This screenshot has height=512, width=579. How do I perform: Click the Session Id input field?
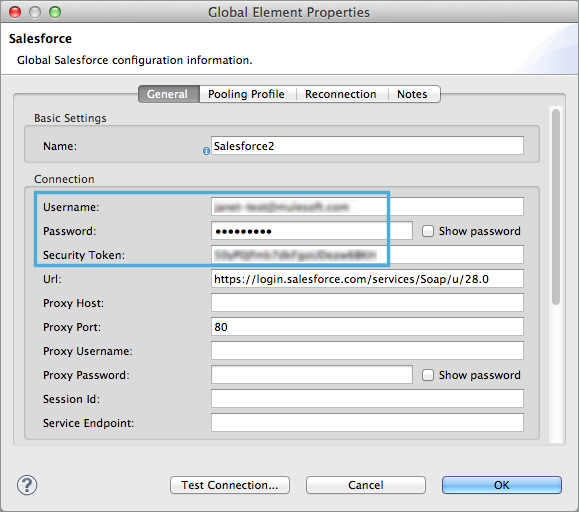tap(367, 399)
